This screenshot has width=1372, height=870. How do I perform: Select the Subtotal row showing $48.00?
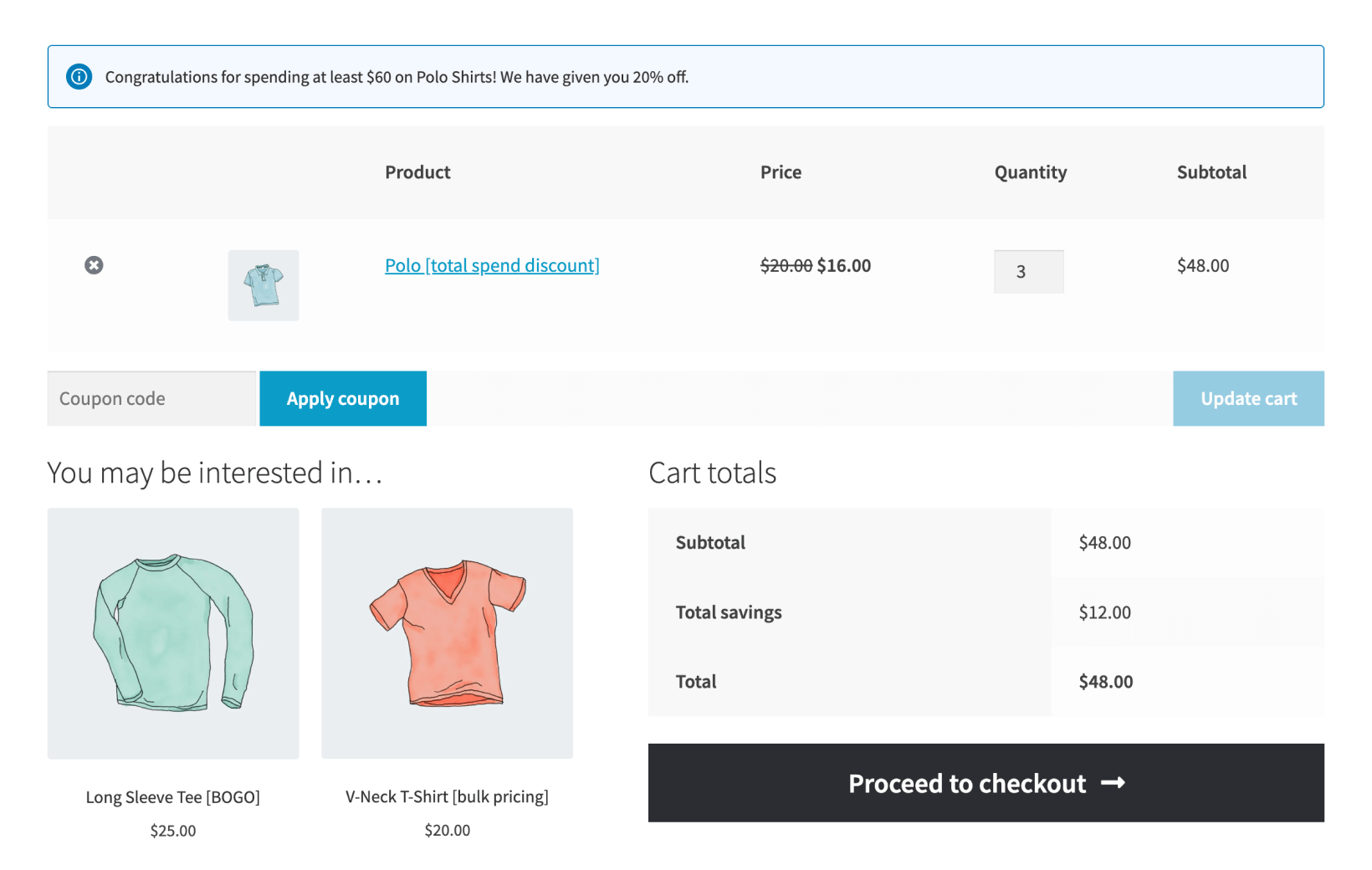click(1105, 542)
